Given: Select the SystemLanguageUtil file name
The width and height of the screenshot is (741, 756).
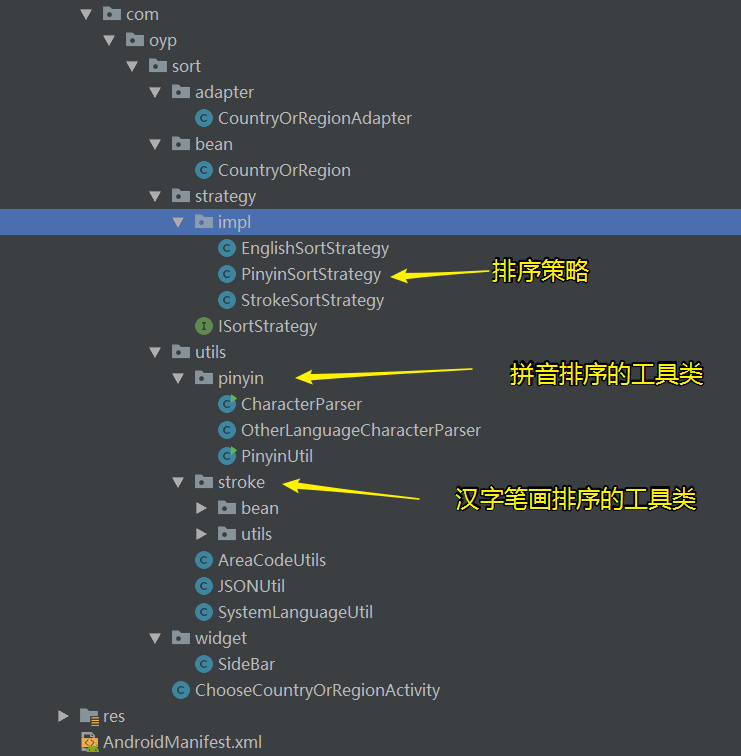Looking at the screenshot, I should click(295, 613).
